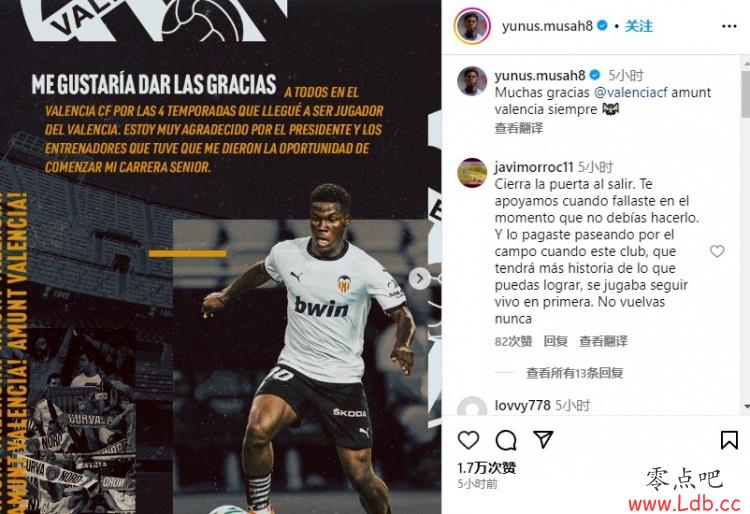Click the verified badge beside header username
Viewport: 750px width, 514px height.
[603, 26]
